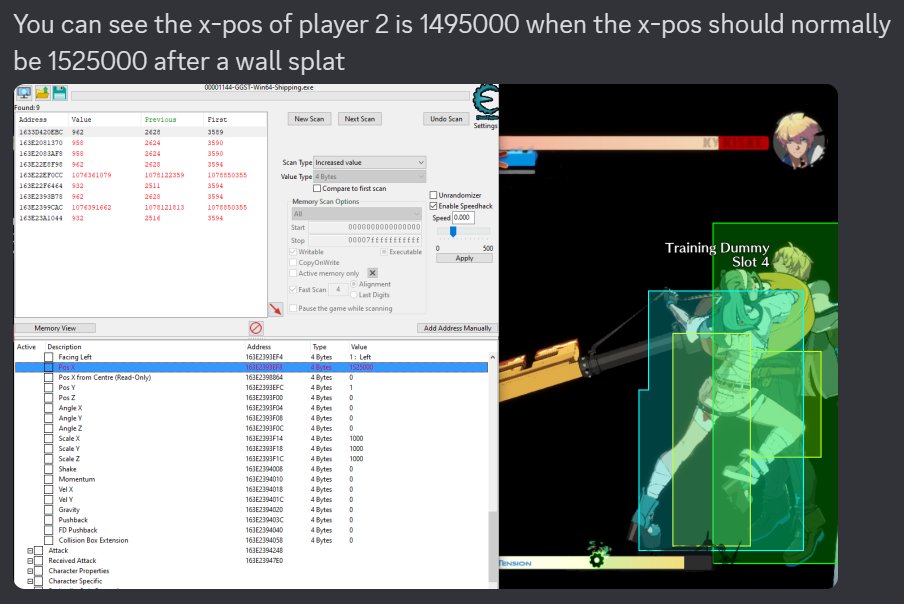Click the floppy disk save icon
Image resolution: width=904 pixels, height=604 pixels.
[x=60, y=93]
